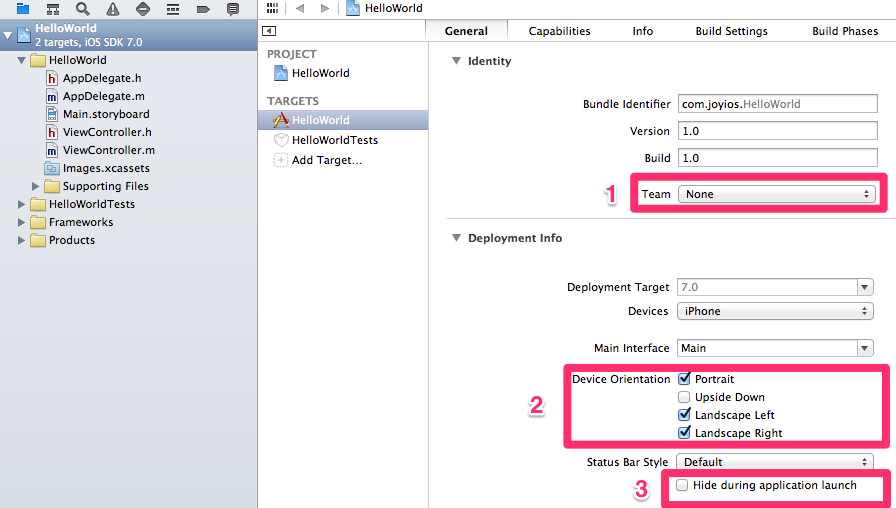
Task: Expand the Products group
Action: (x=21, y=240)
